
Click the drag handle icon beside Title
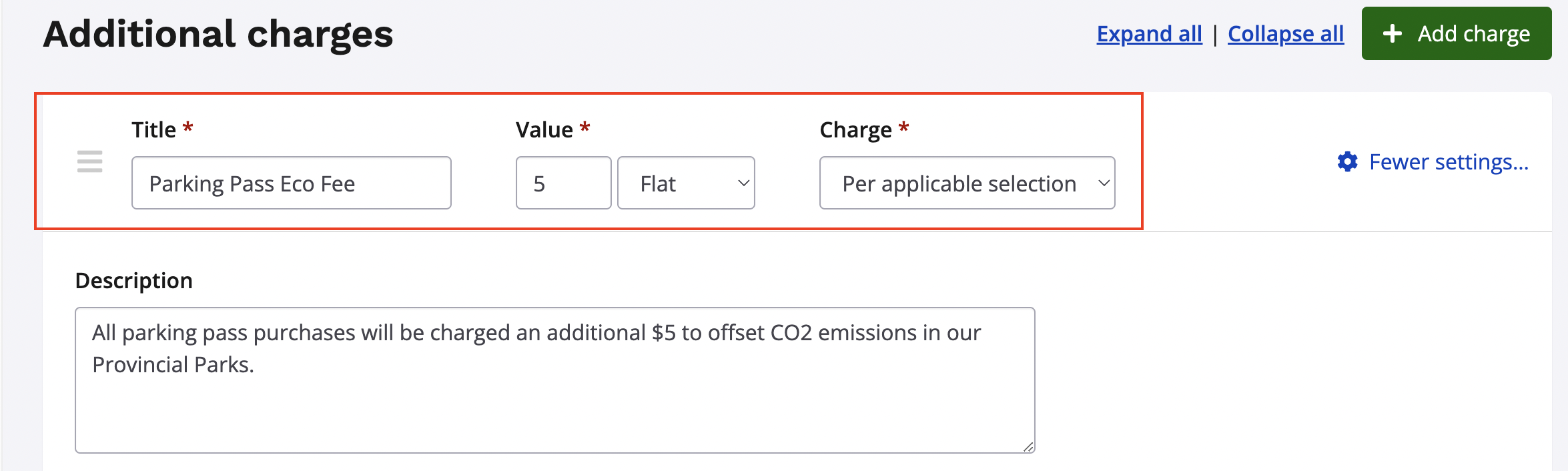pyautogui.click(x=89, y=161)
